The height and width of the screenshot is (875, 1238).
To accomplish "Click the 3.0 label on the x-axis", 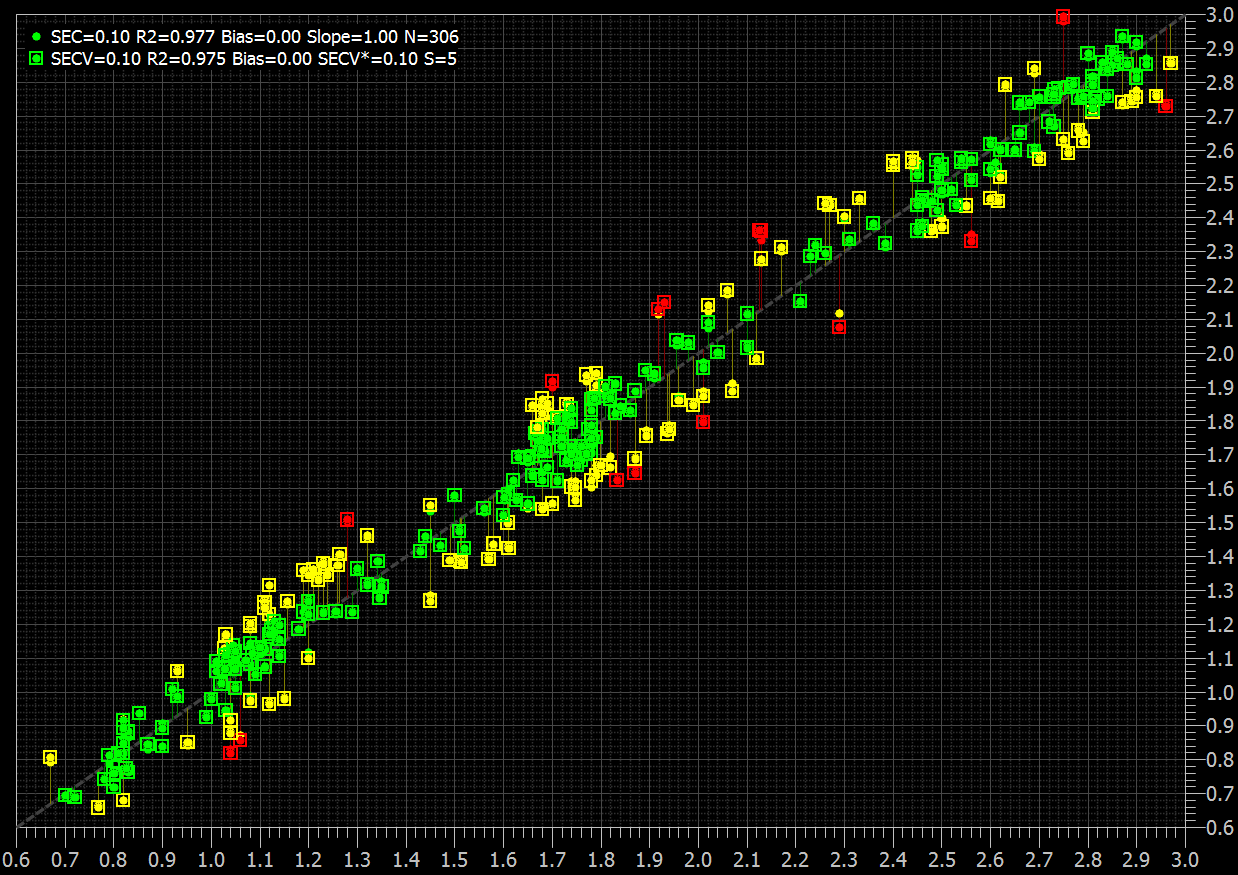I will pos(1185,859).
